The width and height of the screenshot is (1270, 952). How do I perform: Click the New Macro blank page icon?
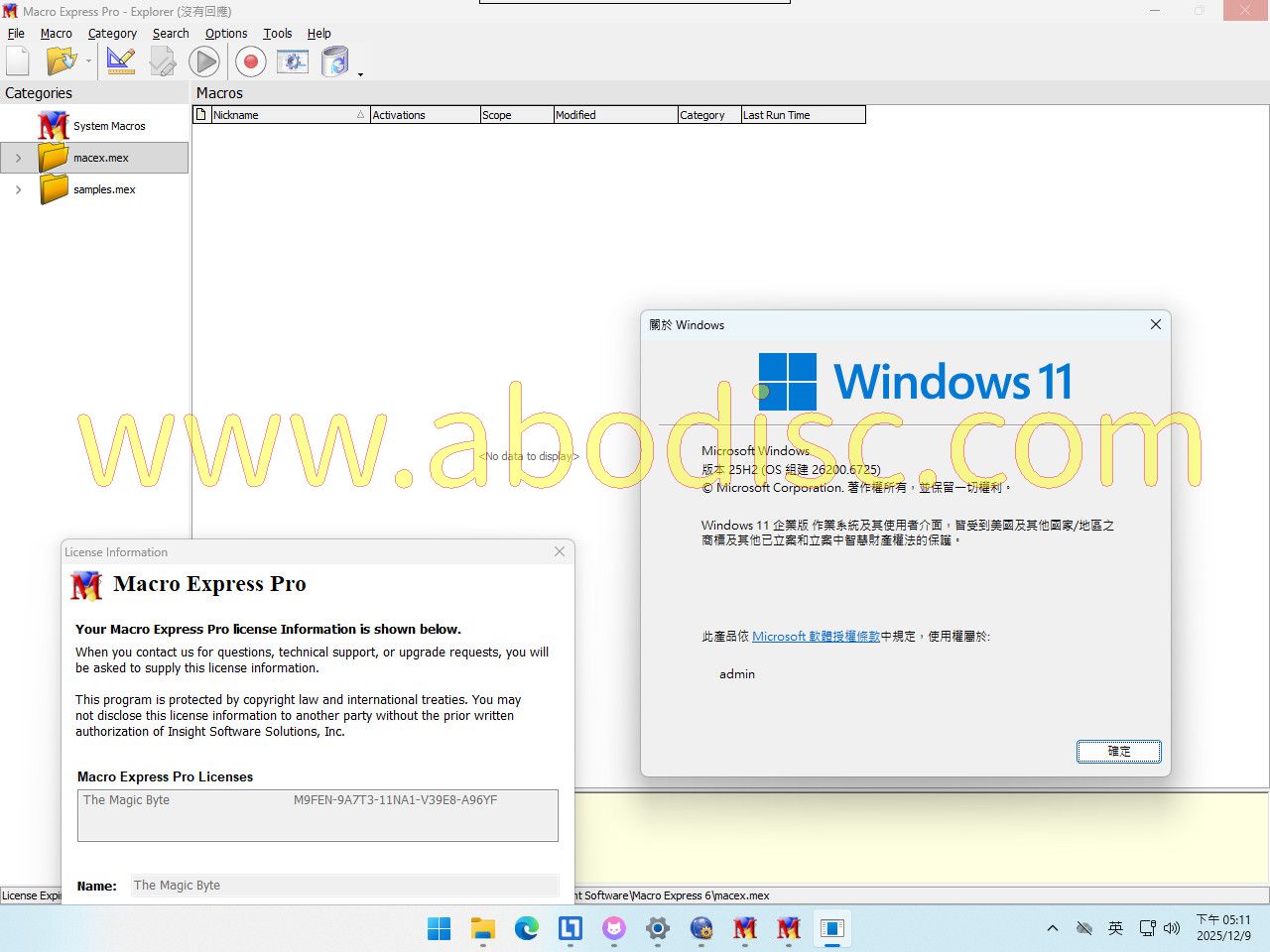[x=18, y=61]
